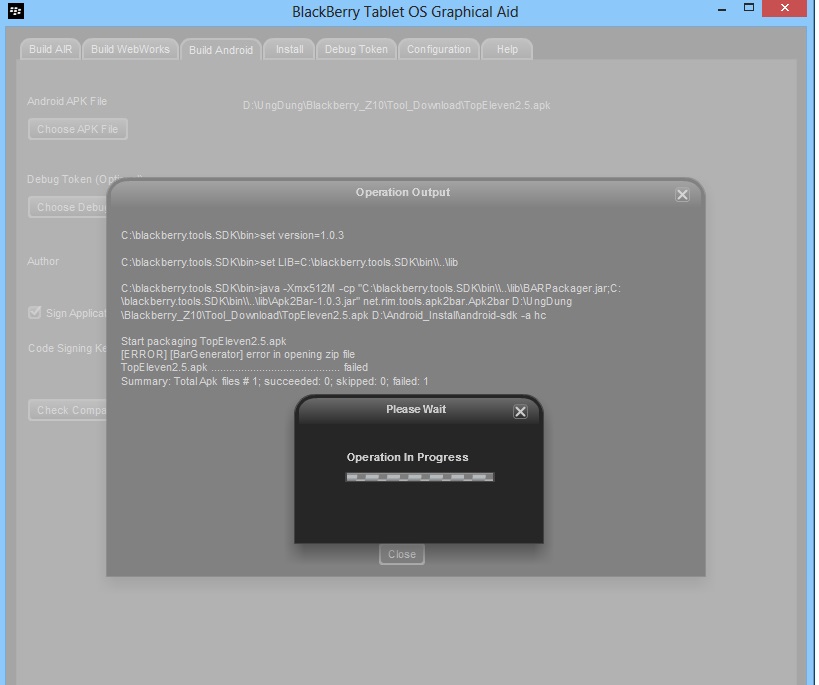Open the Help tab

(x=507, y=49)
